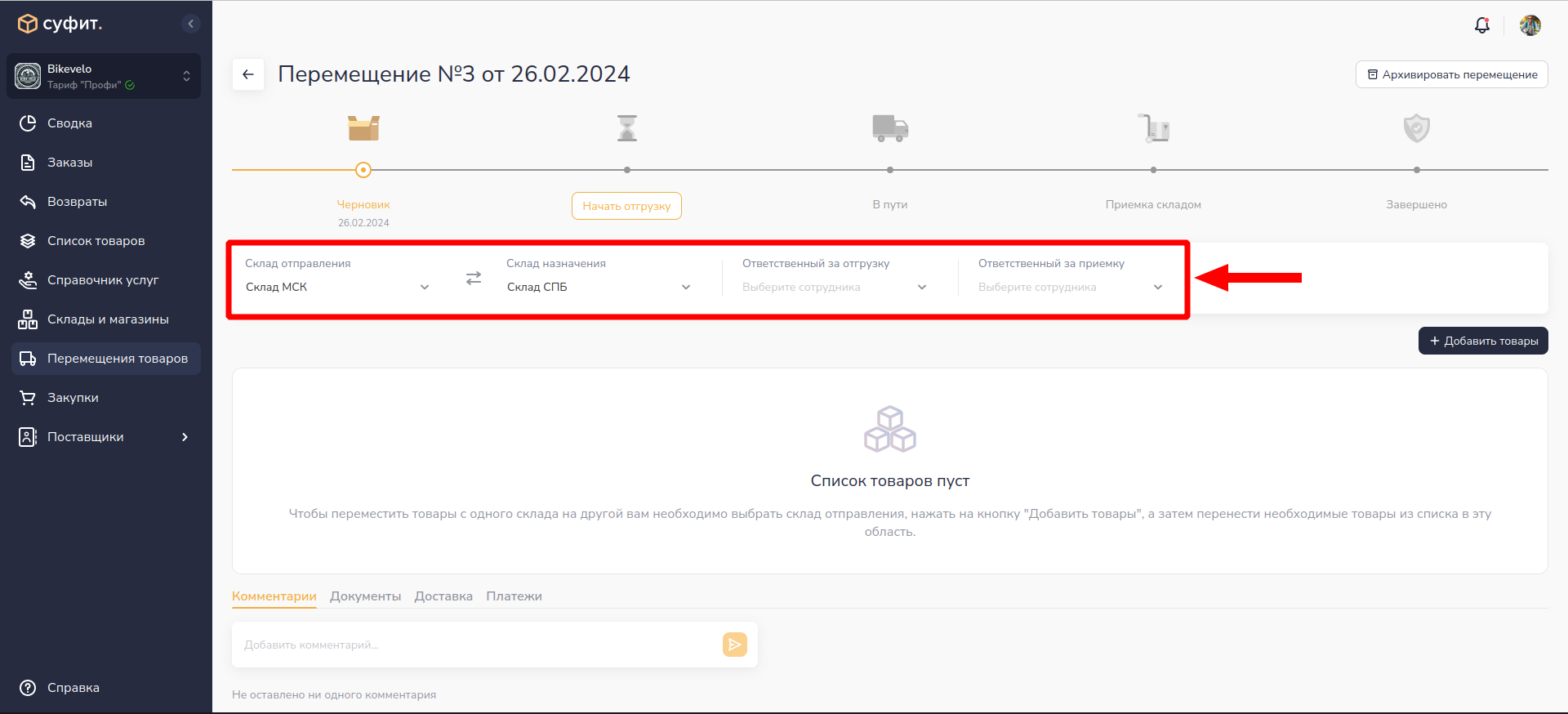
Task: Open Справочник услуг in the sidebar
Action: (x=106, y=280)
